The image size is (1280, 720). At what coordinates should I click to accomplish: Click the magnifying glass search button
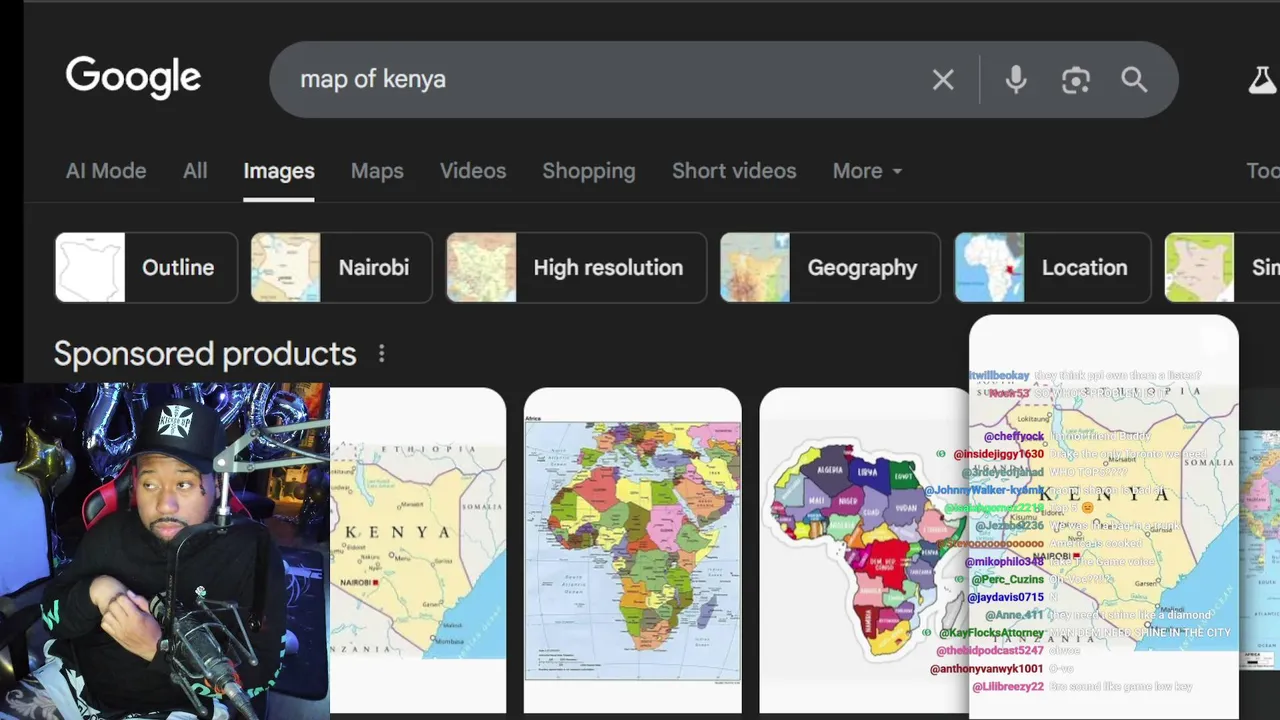(x=1134, y=80)
